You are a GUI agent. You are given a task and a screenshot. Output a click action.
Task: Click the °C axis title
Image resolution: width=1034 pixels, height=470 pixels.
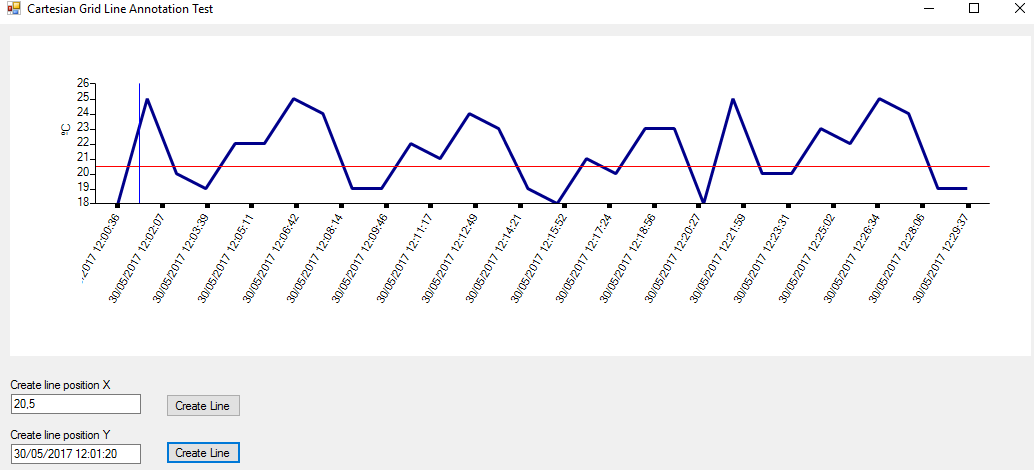click(x=66, y=130)
